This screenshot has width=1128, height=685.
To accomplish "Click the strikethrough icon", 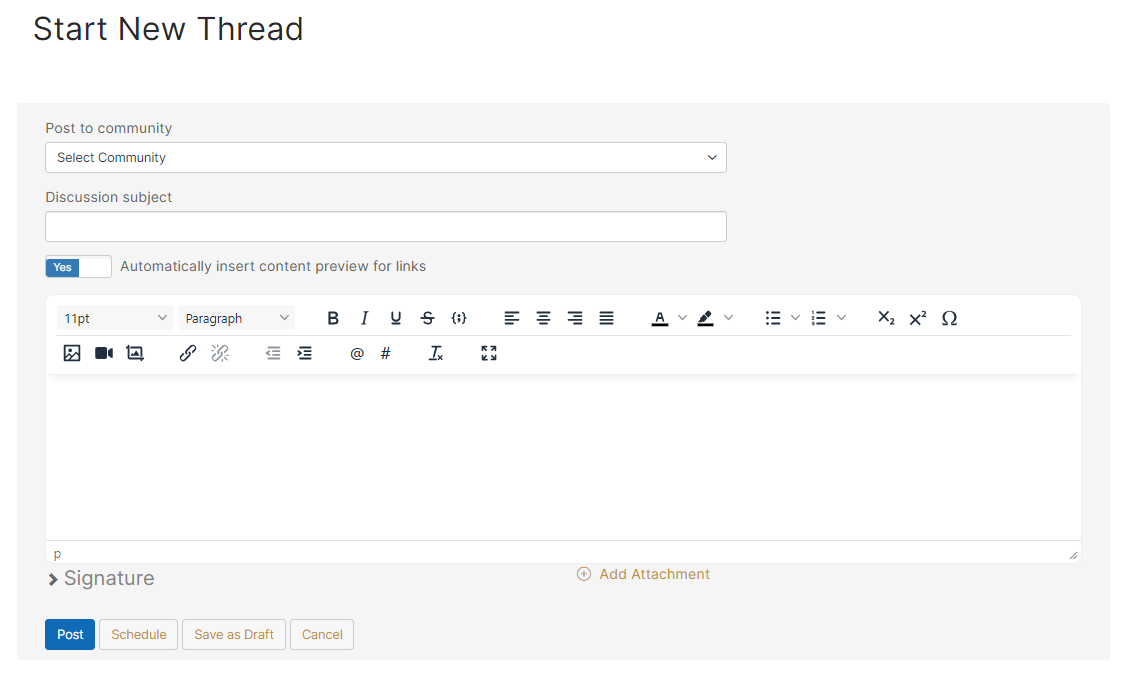I will 428,318.
